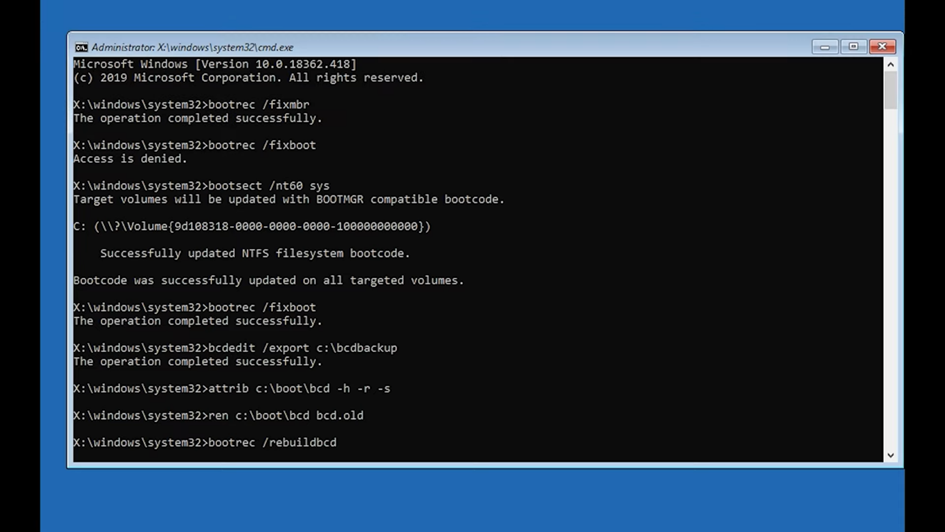Click success message under 'bcdedit /export'

pos(198,361)
